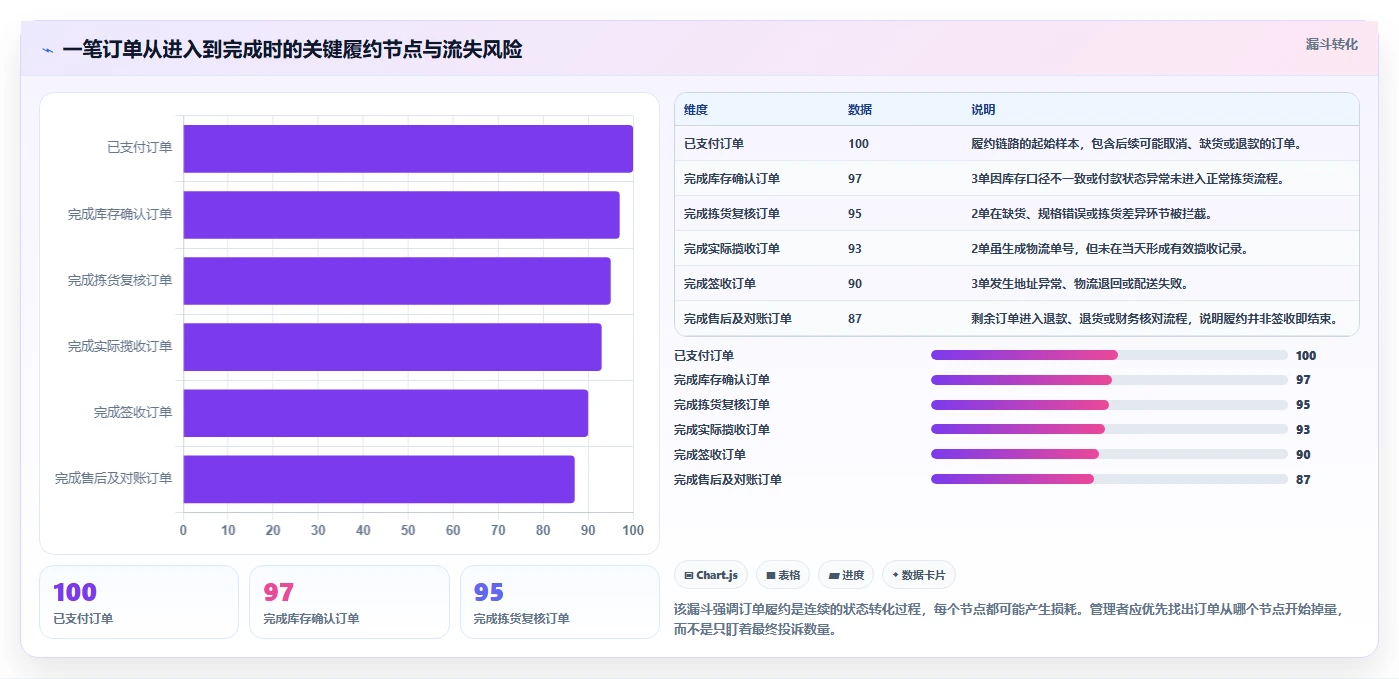Viewport: 1399px width, 679px height.
Task: Click the 完成售后及对账订单 progress bar
Action: tap(1109, 479)
